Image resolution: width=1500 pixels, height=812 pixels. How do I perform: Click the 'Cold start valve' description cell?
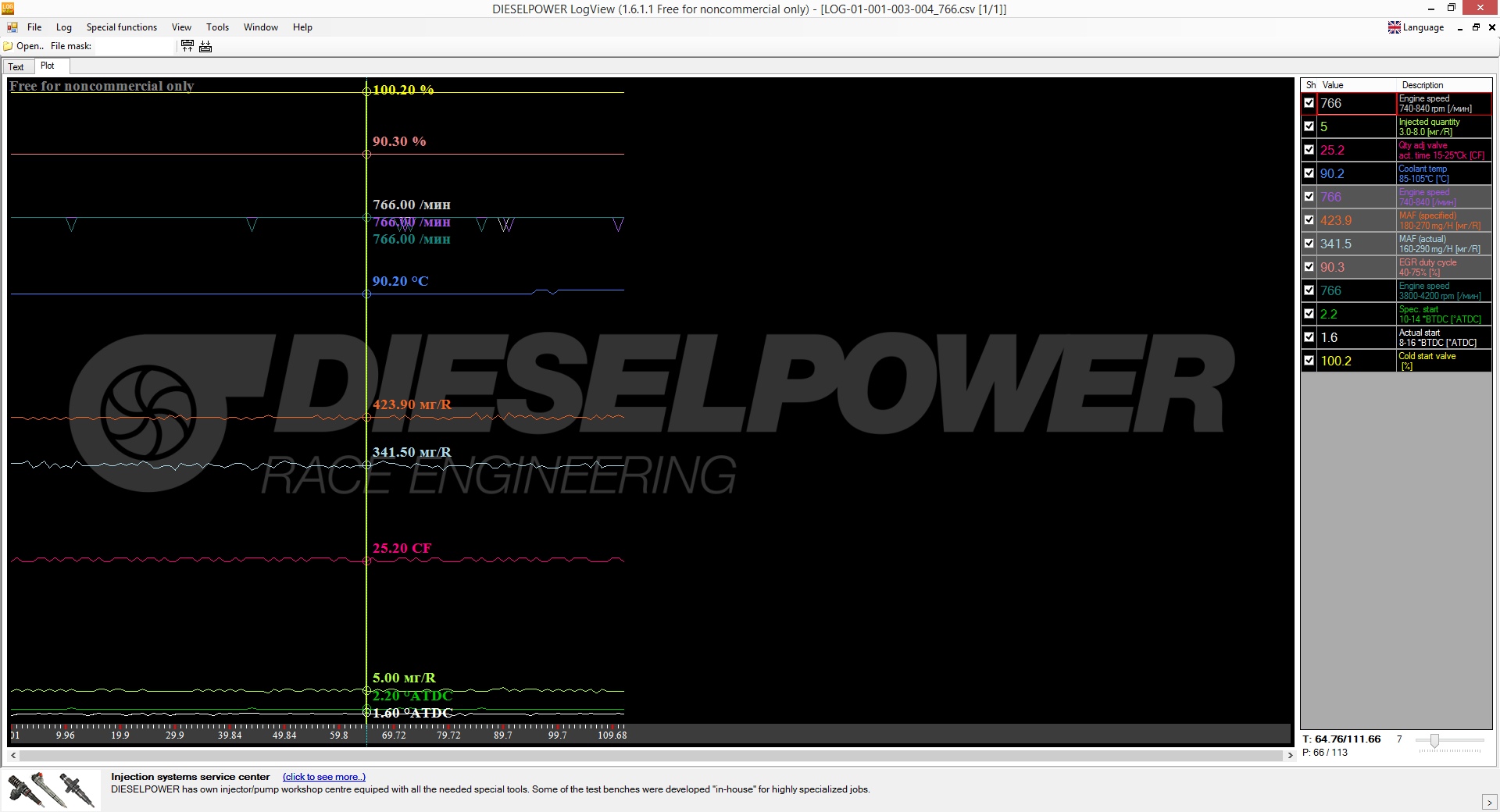tap(1444, 361)
